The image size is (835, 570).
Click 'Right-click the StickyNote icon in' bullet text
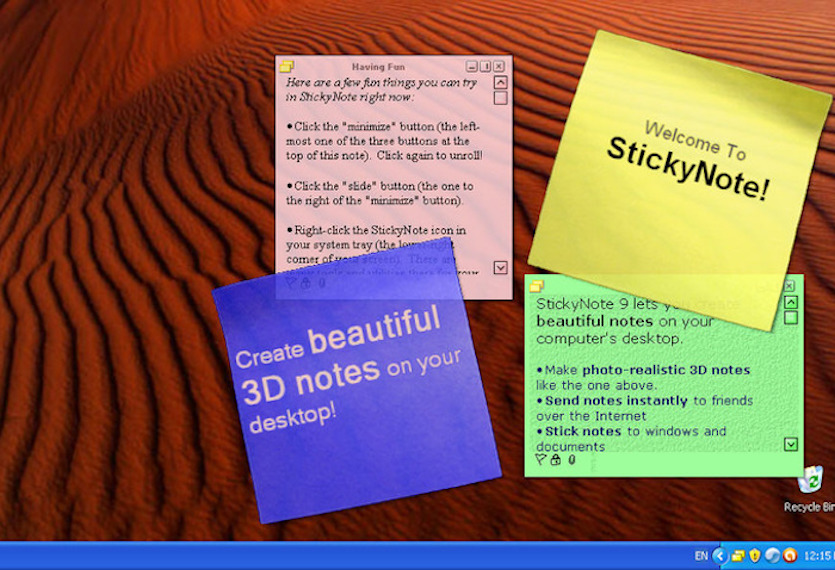376,230
